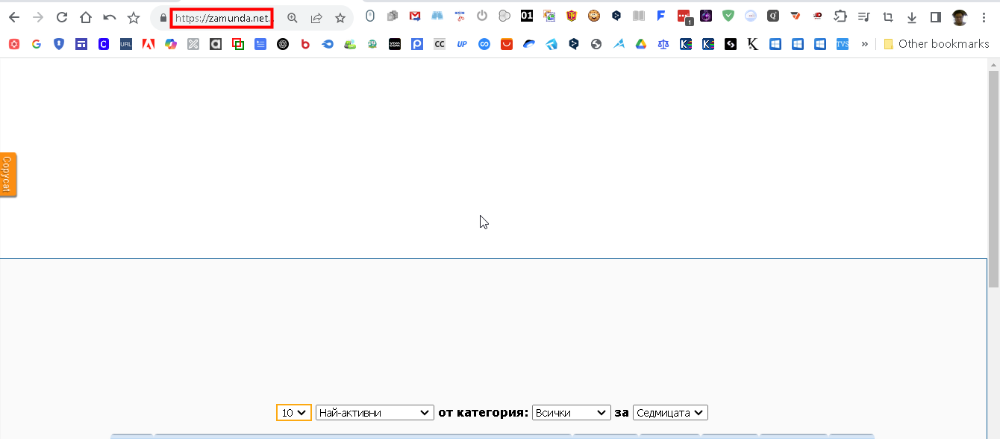Image resolution: width=1000 pixels, height=439 pixels.
Task: Open the Gmail extension icon
Action: point(415,17)
